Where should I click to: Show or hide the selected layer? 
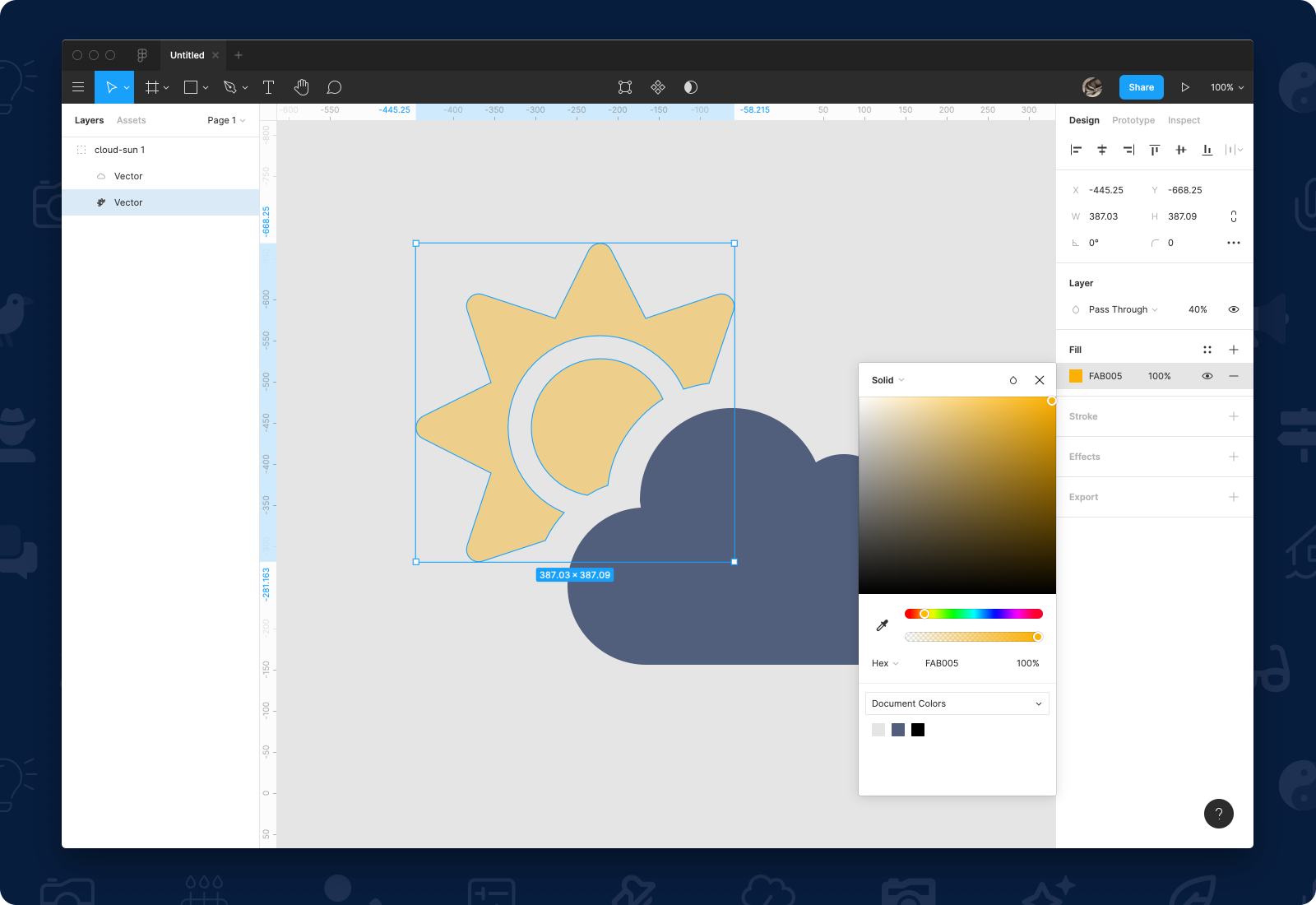tap(1233, 309)
